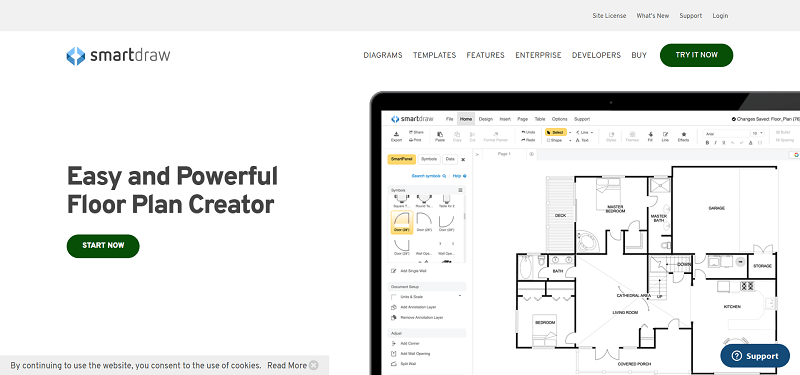
Task: Select the SmartPanel tab
Action: click(402, 159)
